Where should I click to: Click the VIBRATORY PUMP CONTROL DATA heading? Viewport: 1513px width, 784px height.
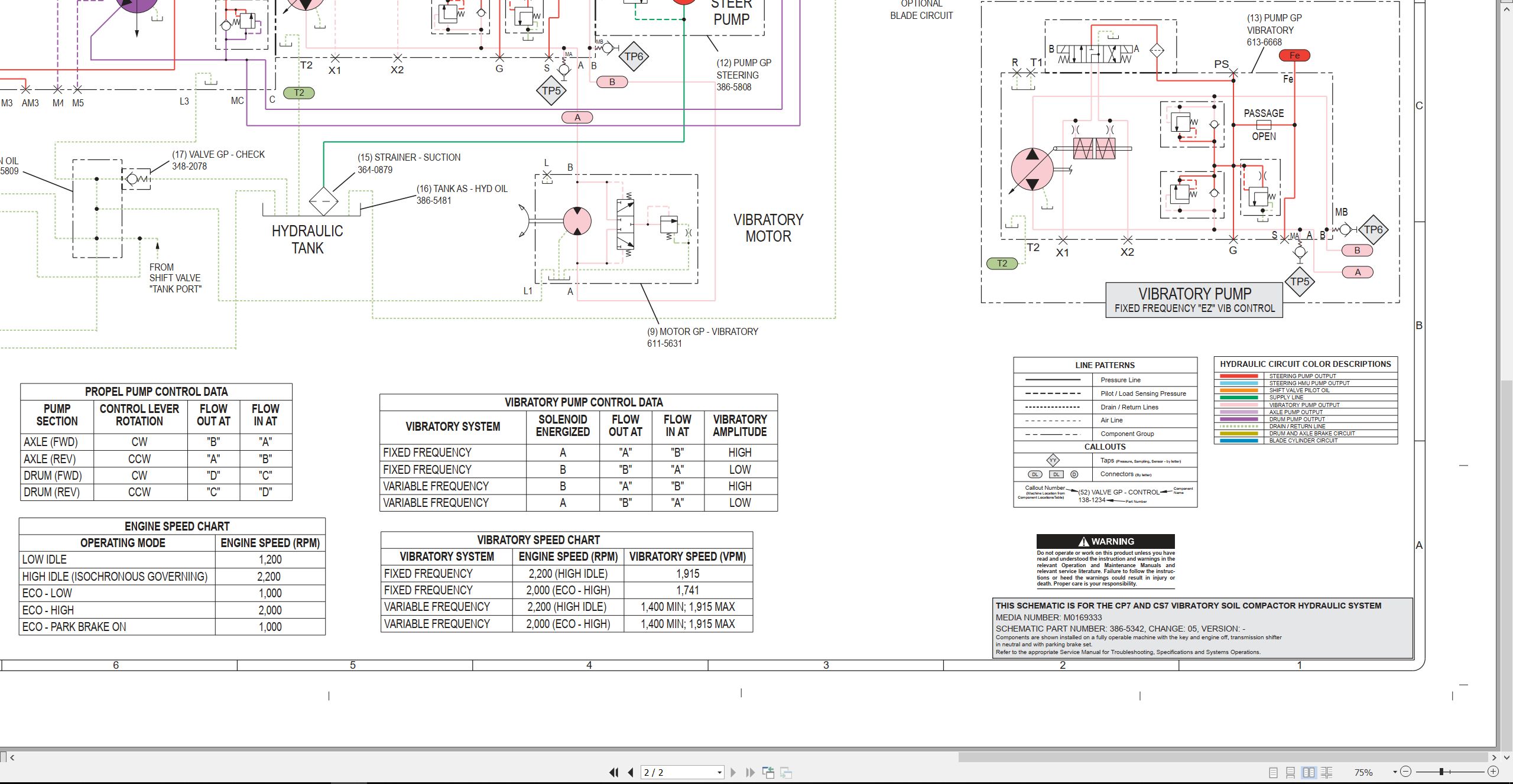[584, 402]
